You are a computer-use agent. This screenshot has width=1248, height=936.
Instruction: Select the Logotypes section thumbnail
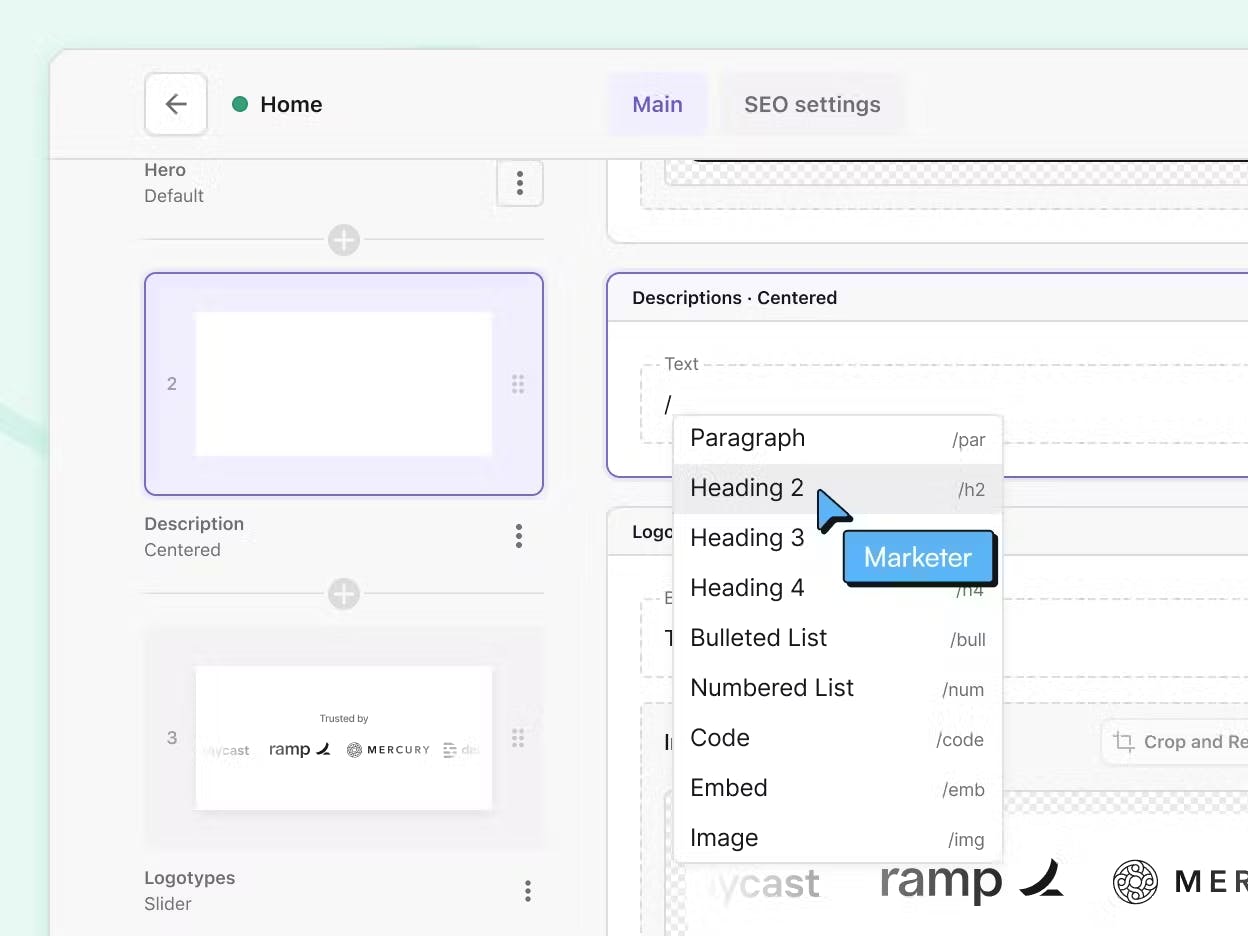click(344, 738)
